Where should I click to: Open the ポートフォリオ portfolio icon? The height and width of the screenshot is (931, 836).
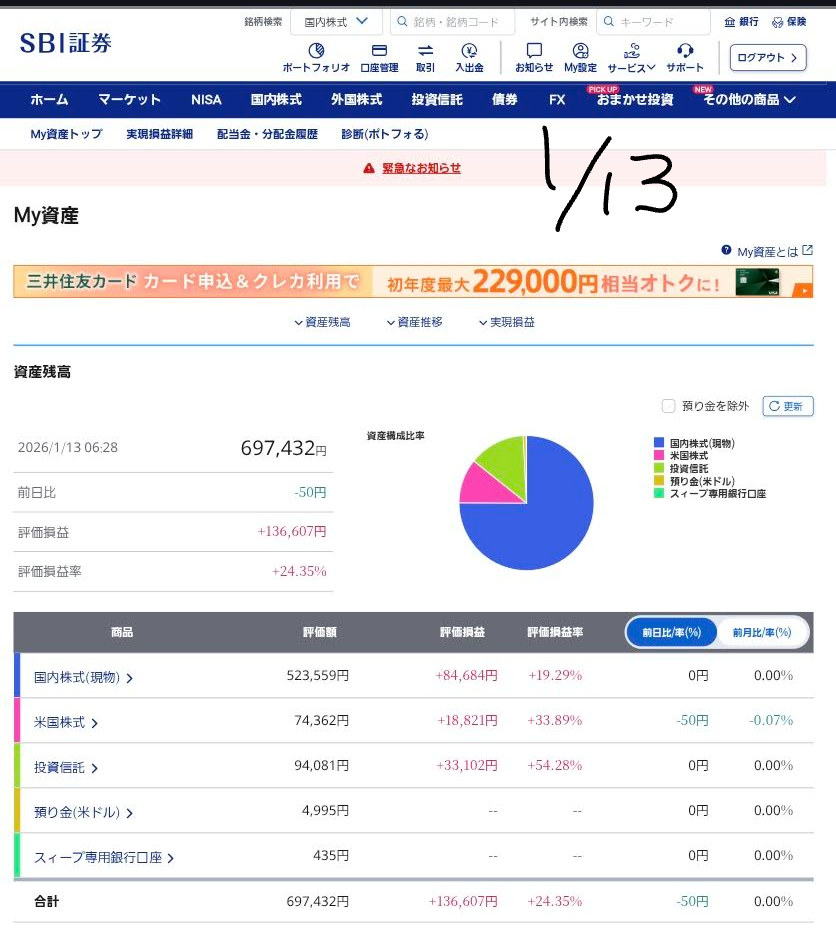click(316, 52)
